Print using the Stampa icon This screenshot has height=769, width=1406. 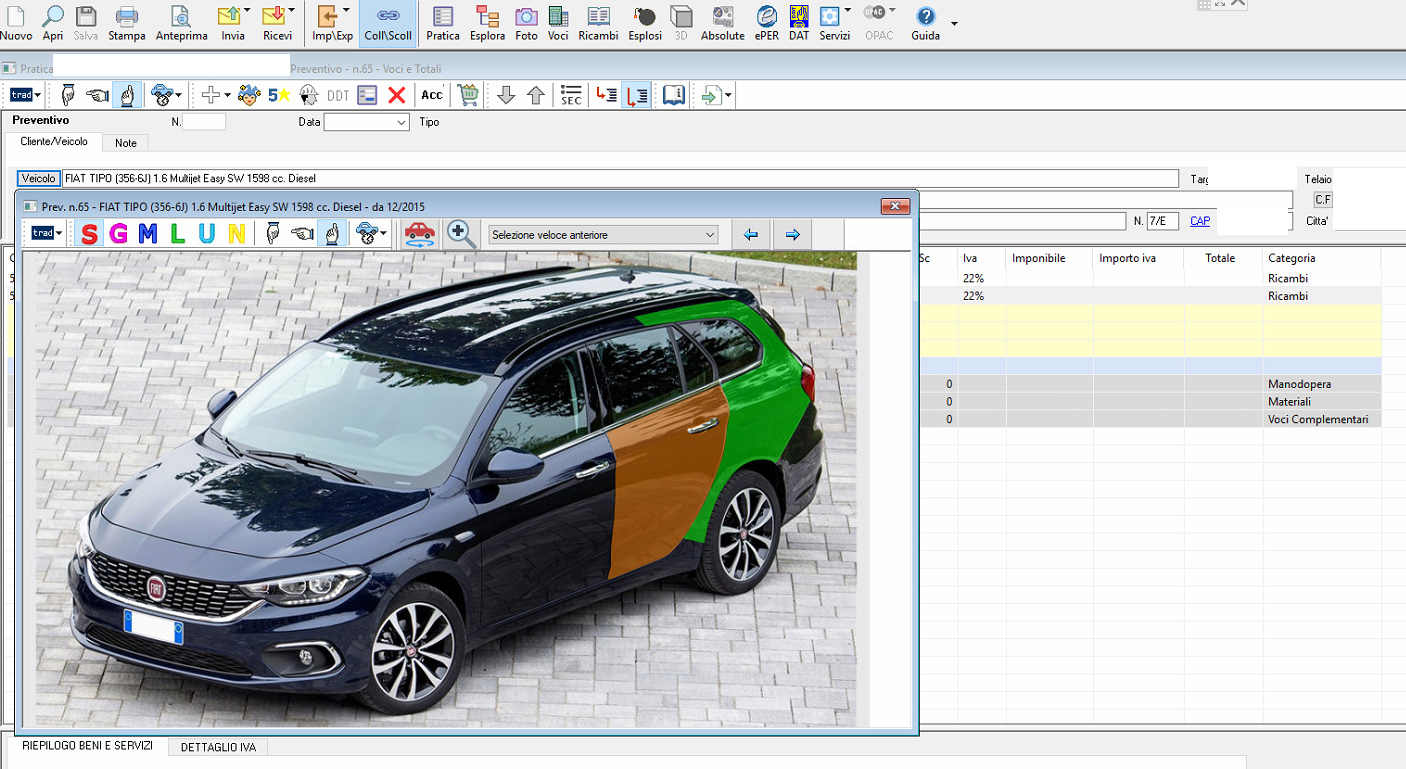pos(126,23)
